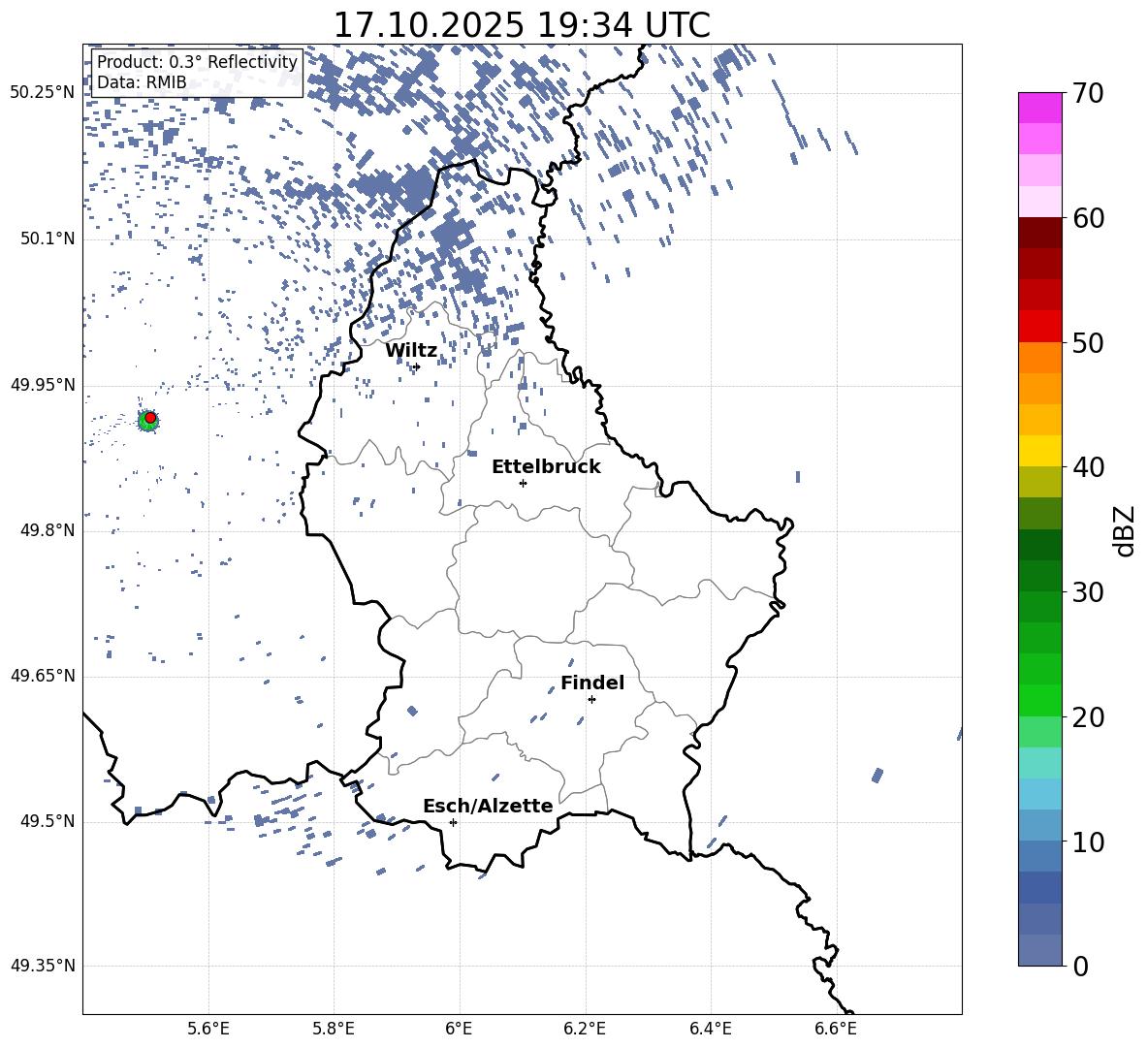Click the 5.8°E longitude label
1148x1048 pixels.
[x=334, y=1029]
